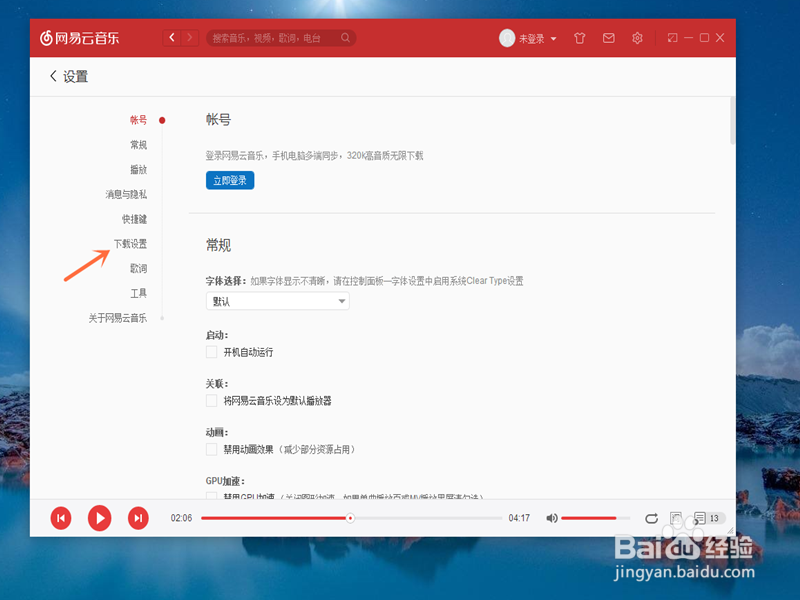This screenshot has width=800, height=600.
Task: Click the 设置 page title
Action: click(76, 77)
